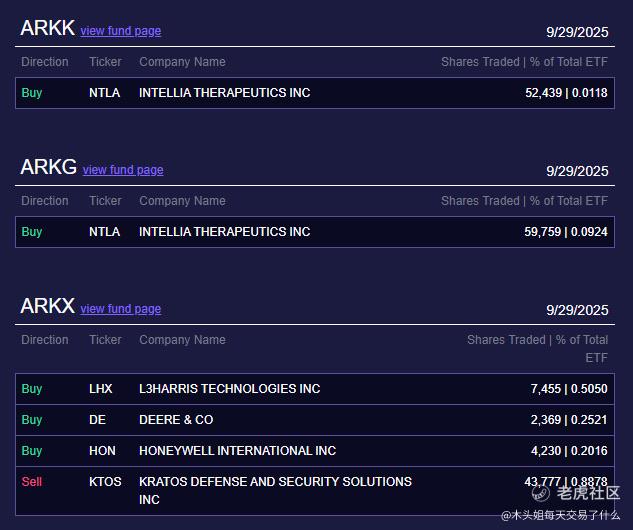Click the Direction column header under ARKK
This screenshot has width=633, height=530.
click(45, 62)
